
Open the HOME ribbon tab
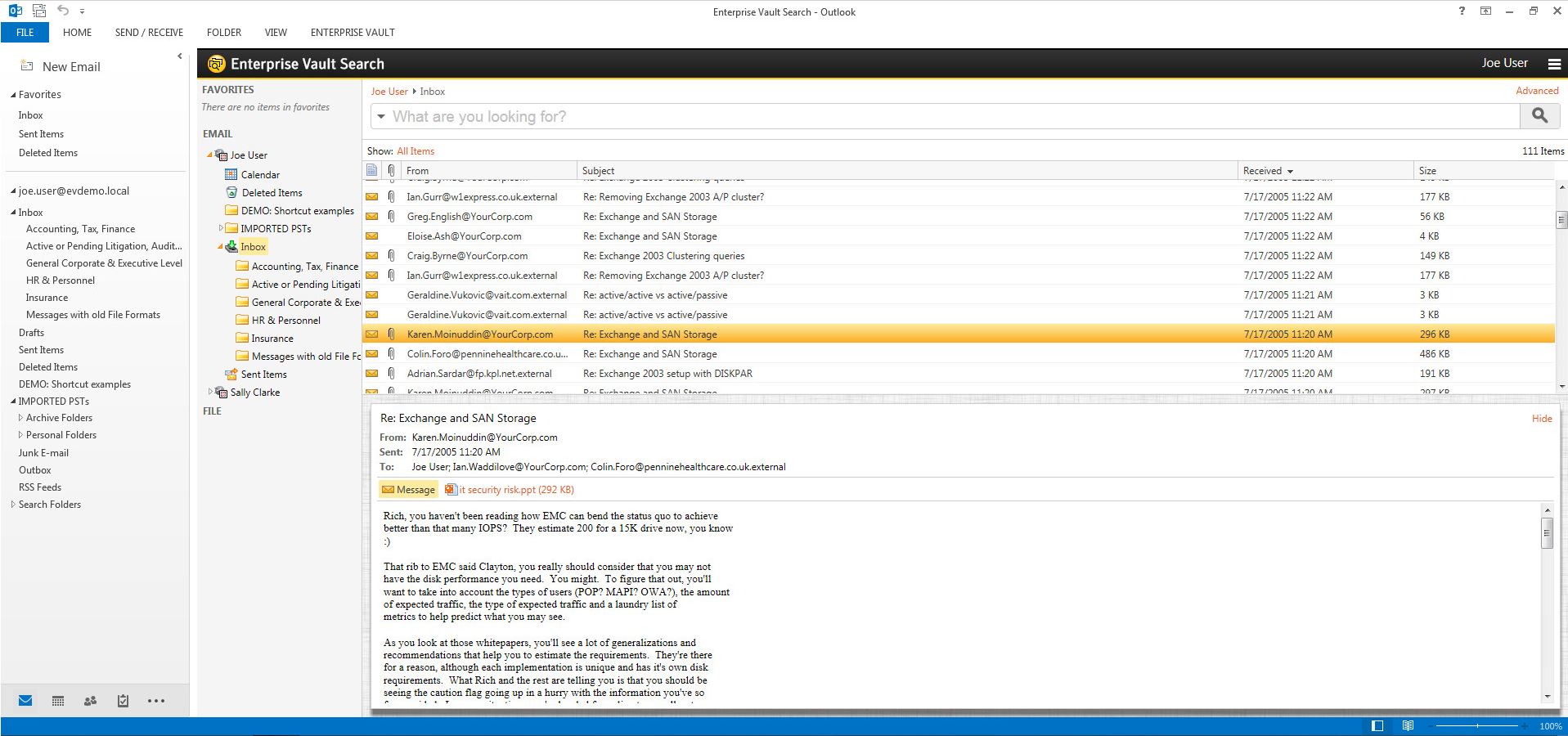77,32
